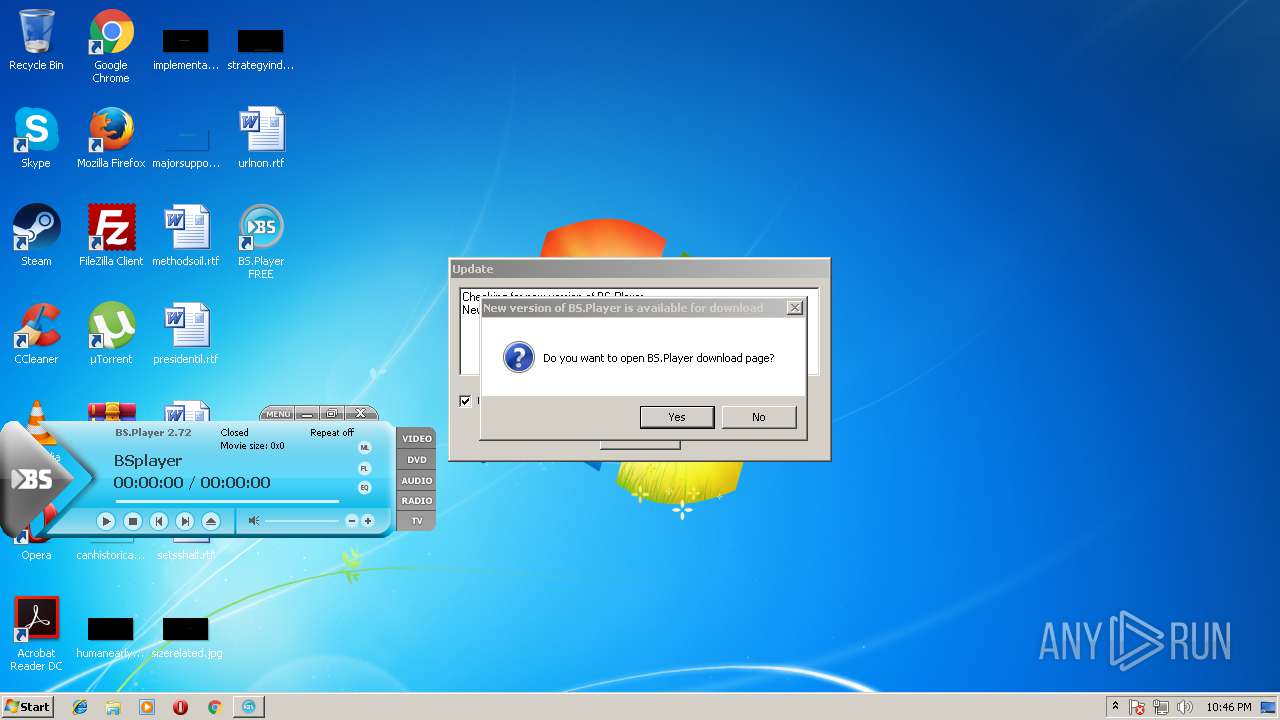
Task: Start playback with BS.Player play button
Action: coord(106,521)
